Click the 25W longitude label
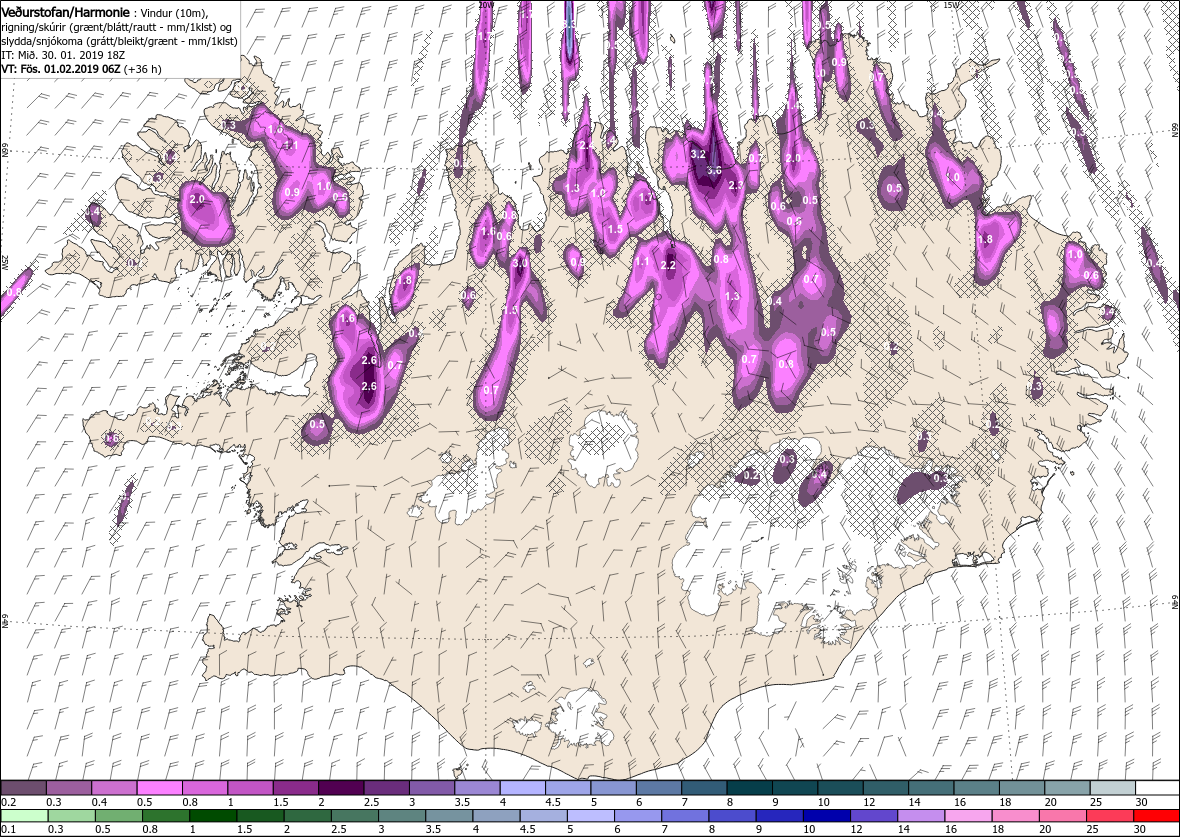 click(5, 263)
